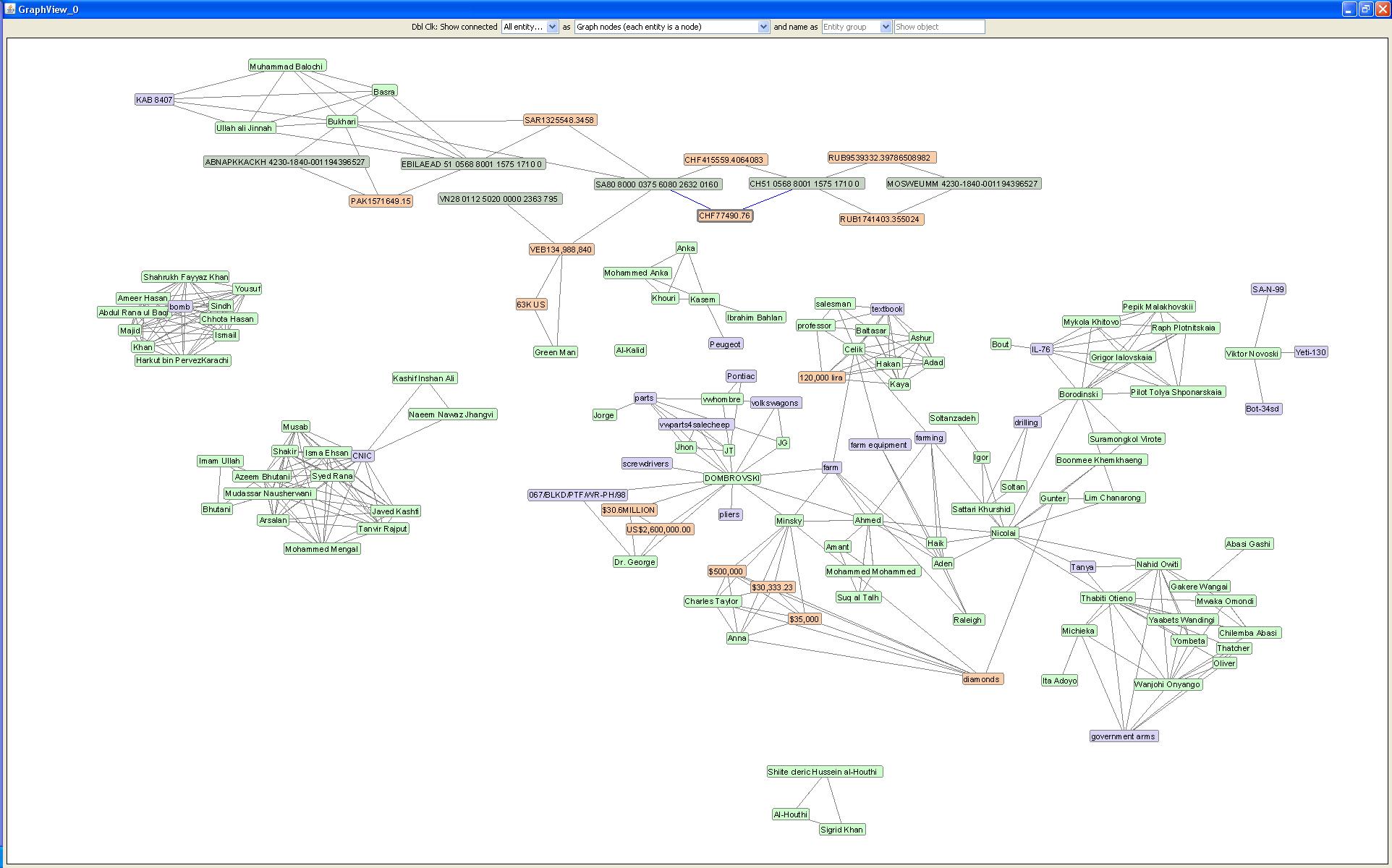1392x868 pixels.
Task: Select the Harkut bin PervezKarachi node
Action: (183, 360)
